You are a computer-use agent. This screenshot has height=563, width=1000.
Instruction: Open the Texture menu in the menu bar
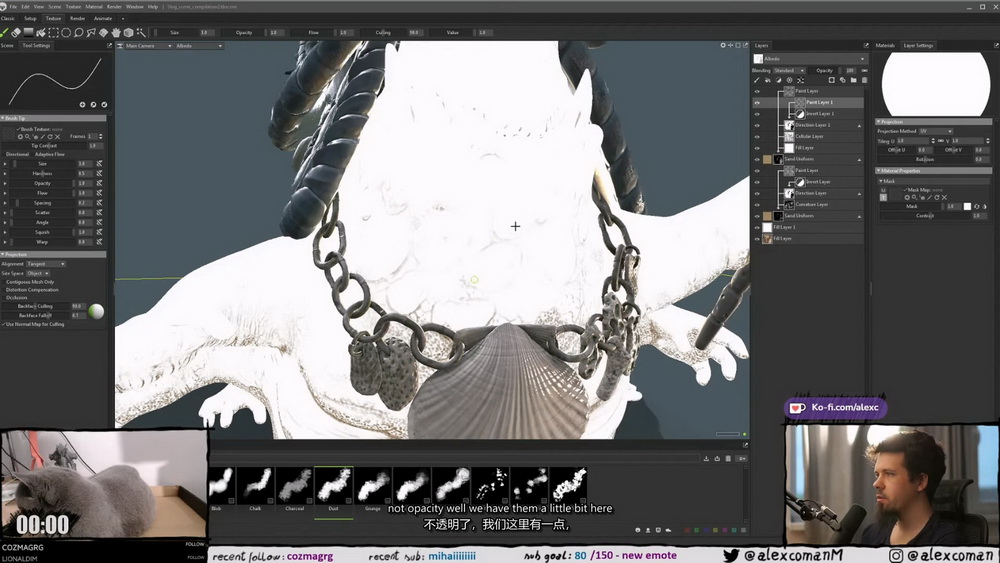click(x=73, y=6)
